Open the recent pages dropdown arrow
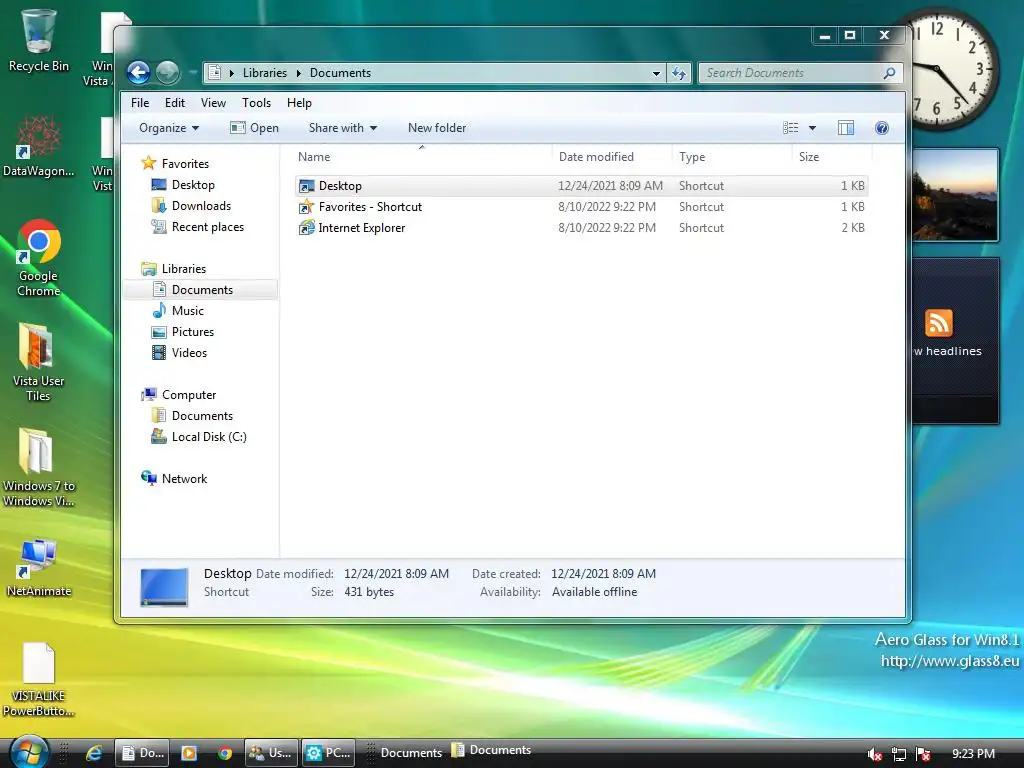 tap(193, 73)
